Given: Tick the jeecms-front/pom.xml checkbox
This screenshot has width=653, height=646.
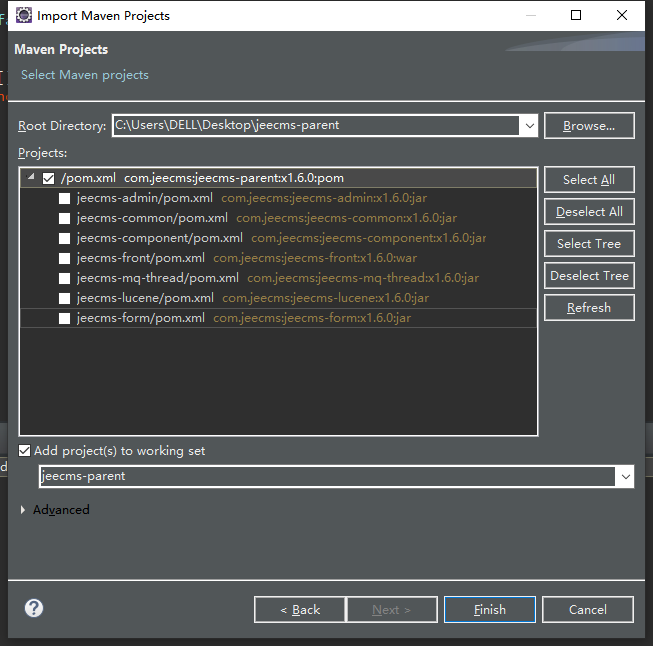Looking at the screenshot, I should coord(65,258).
